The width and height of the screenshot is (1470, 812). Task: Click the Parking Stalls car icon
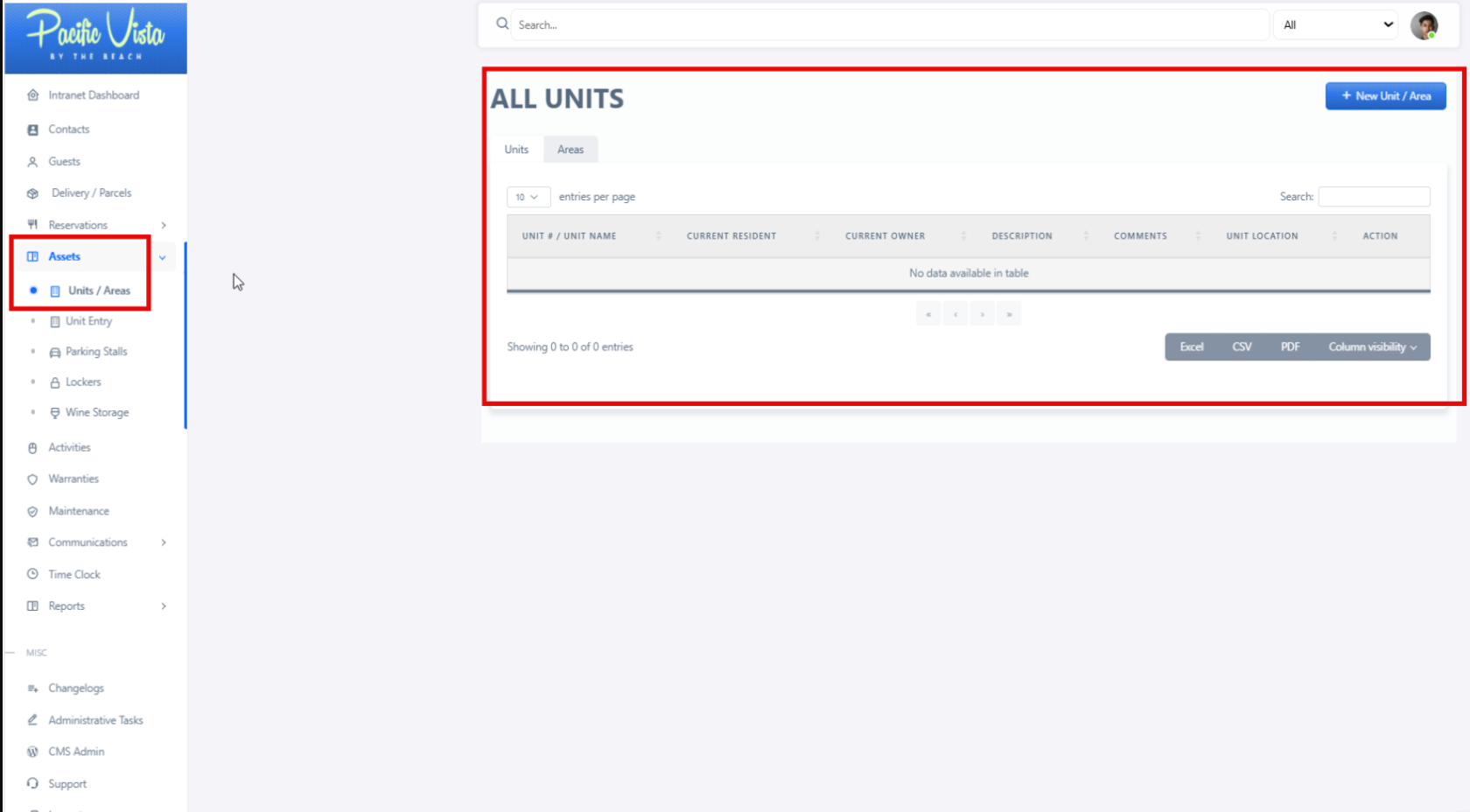pyautogui.click(x=55, y=352)
